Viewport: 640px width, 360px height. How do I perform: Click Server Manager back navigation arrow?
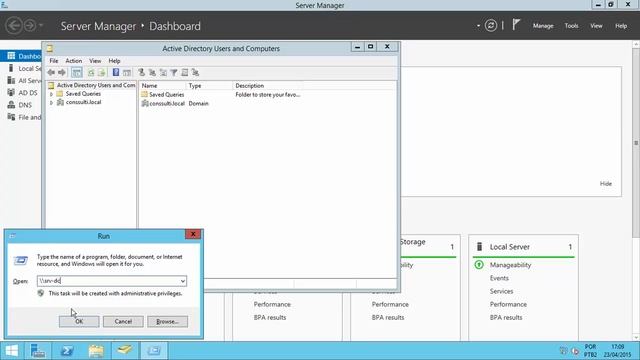click(13, 26)
